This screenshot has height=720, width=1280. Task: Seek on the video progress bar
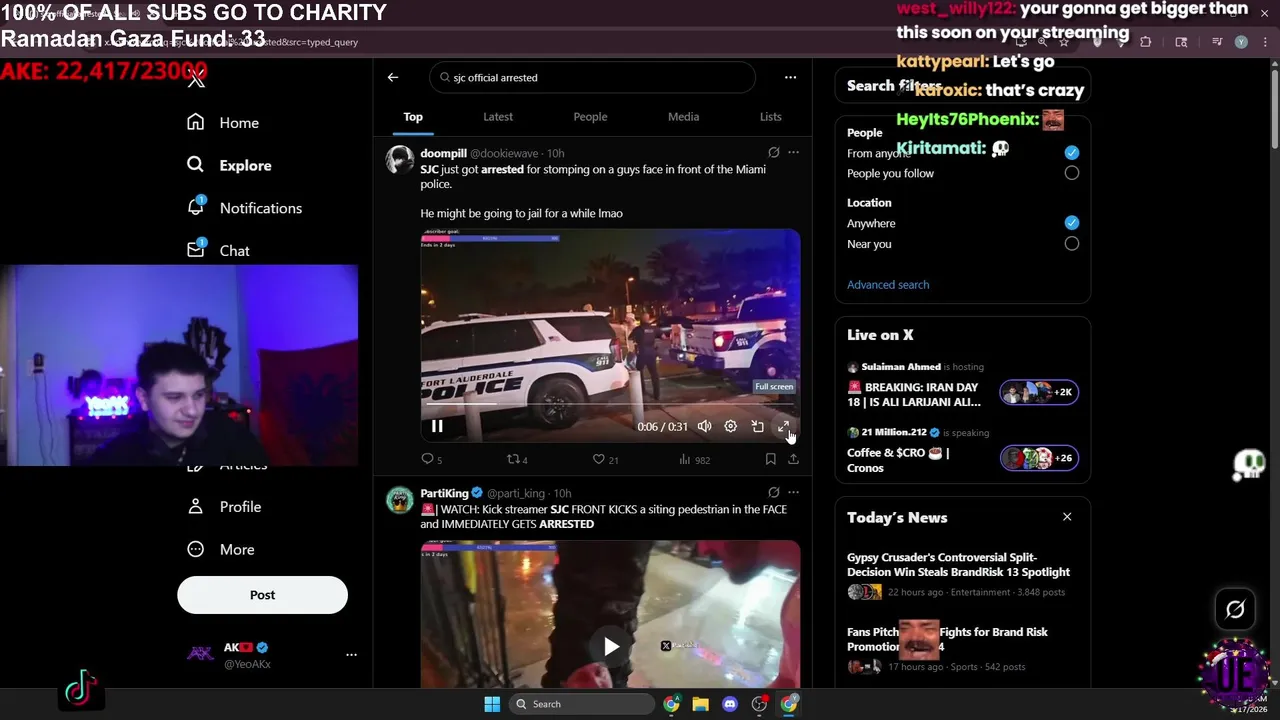point(610,404)
